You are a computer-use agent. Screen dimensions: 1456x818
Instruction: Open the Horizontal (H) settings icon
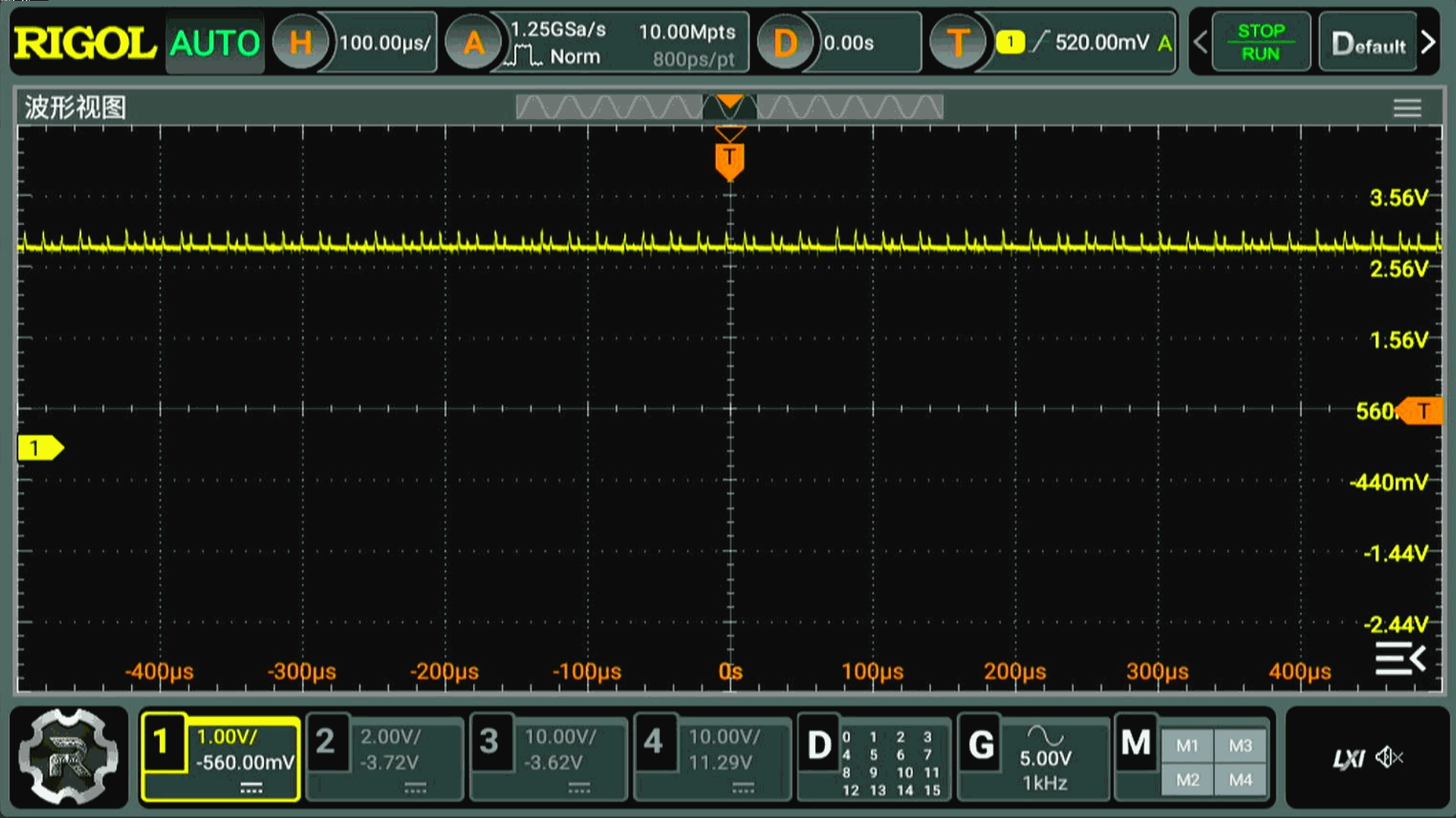click(300, 42)
